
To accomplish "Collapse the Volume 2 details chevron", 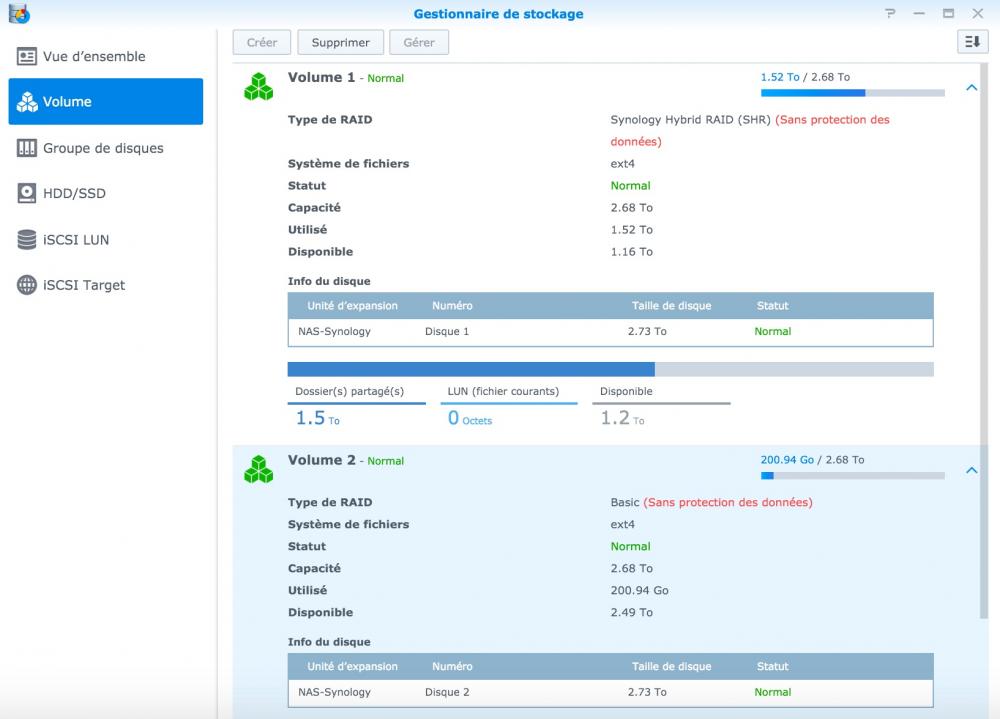I will pos(971,471).
